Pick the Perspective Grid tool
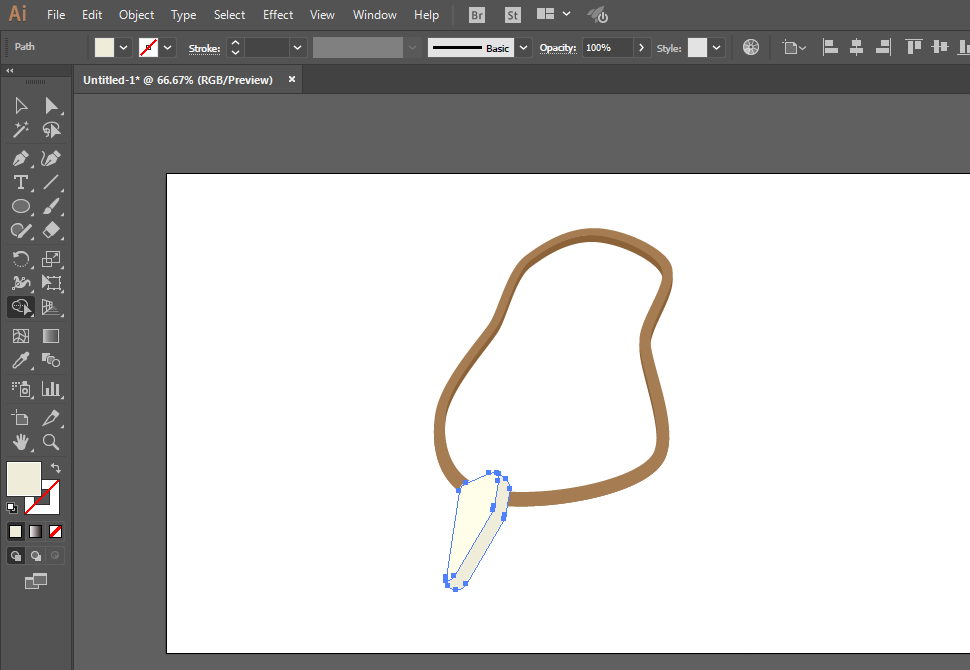The width and height of the screenshot is (970, 670). click(x=51, y=307)
